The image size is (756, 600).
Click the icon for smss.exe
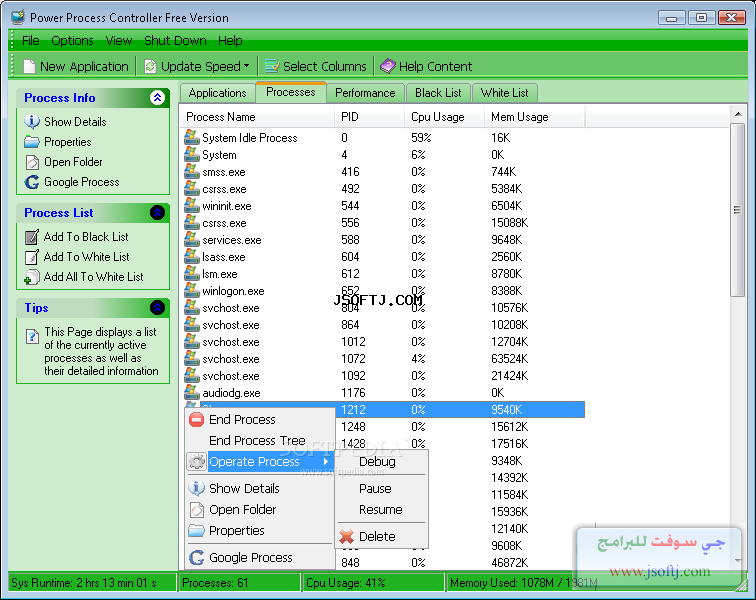coord(191,172)
